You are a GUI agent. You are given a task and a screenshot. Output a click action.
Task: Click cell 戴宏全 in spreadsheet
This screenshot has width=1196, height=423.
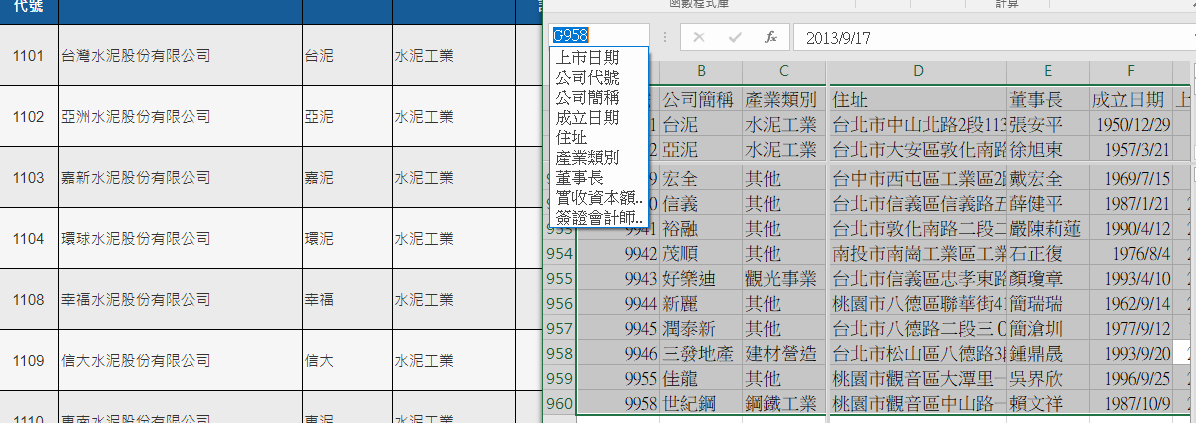[1048, 179]
